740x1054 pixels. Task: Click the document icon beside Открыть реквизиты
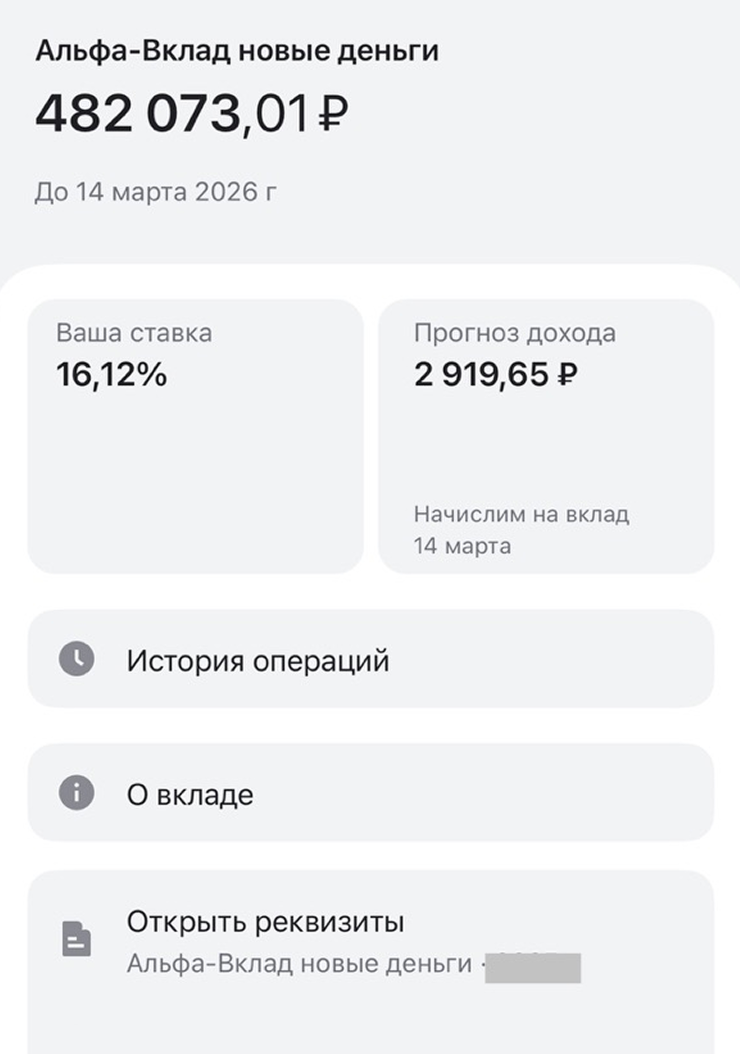[x=76, y=939]
